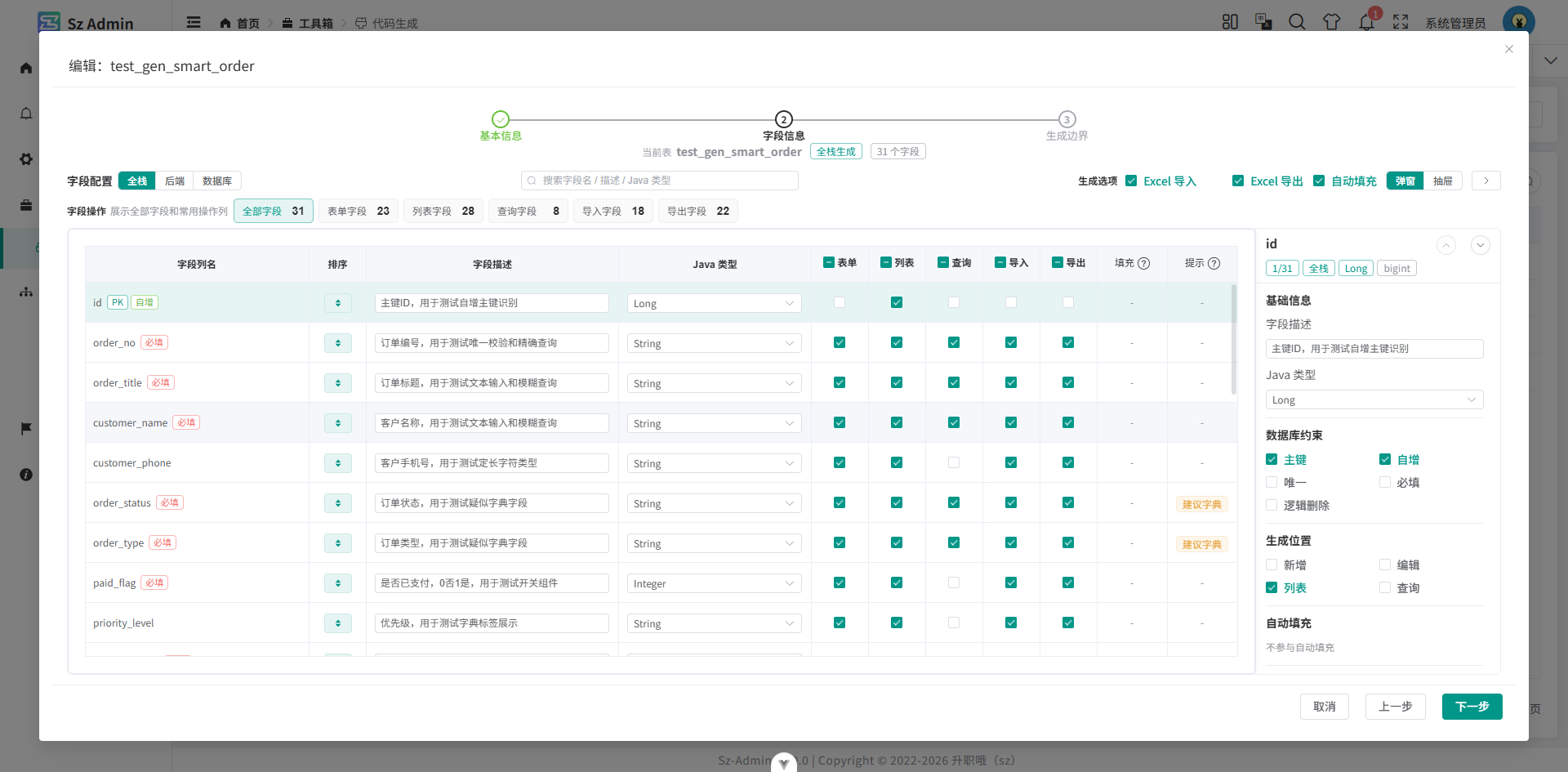
Task: Open Java type dropdown for order_status row
Action: pyautogui.click(x=715, y=503)
